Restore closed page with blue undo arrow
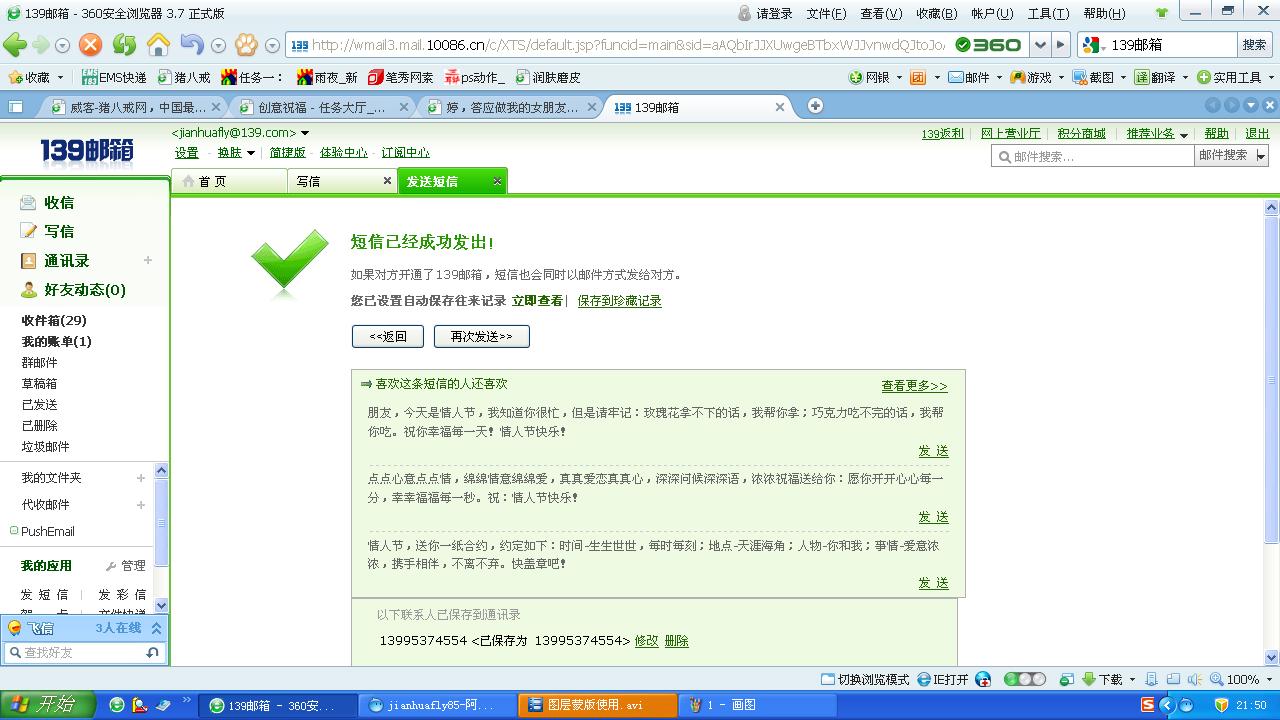The height and width of the screenshot is (720, 1280). point(191,45)
